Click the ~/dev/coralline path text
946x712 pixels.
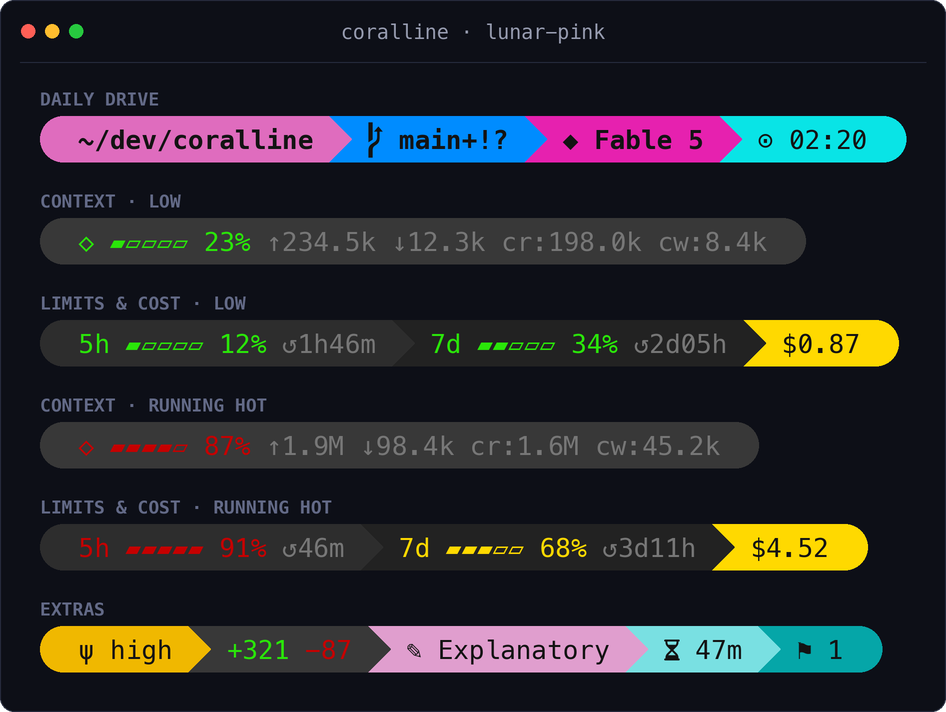click(x=195, y=141)
